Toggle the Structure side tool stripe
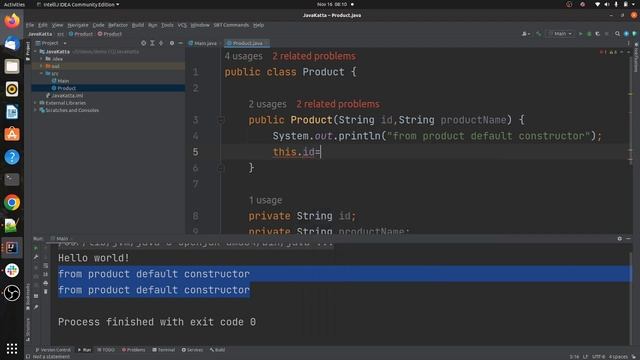640x360 pixels. pos(28,330)
